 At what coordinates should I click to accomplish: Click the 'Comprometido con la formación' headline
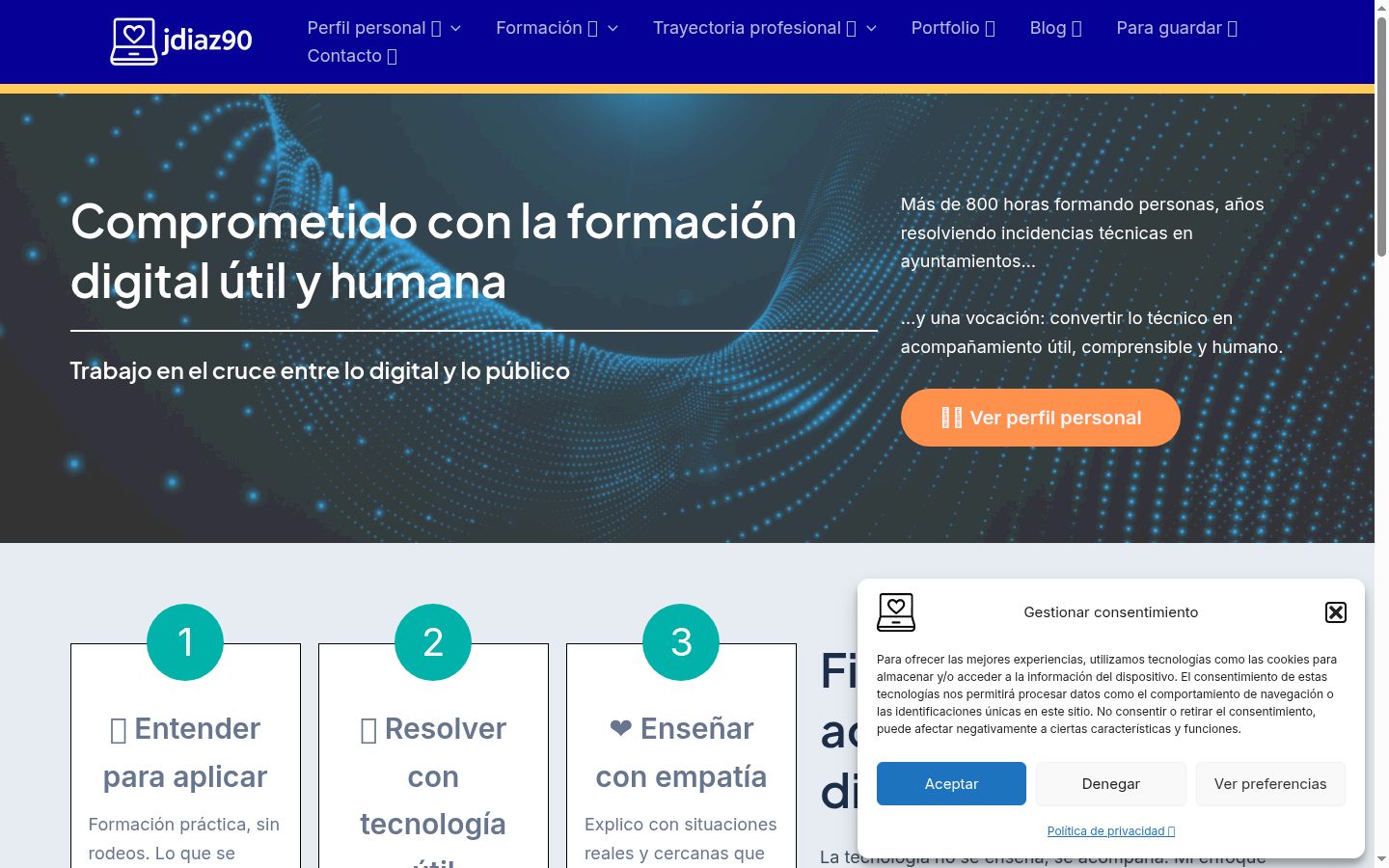point(434,252)
